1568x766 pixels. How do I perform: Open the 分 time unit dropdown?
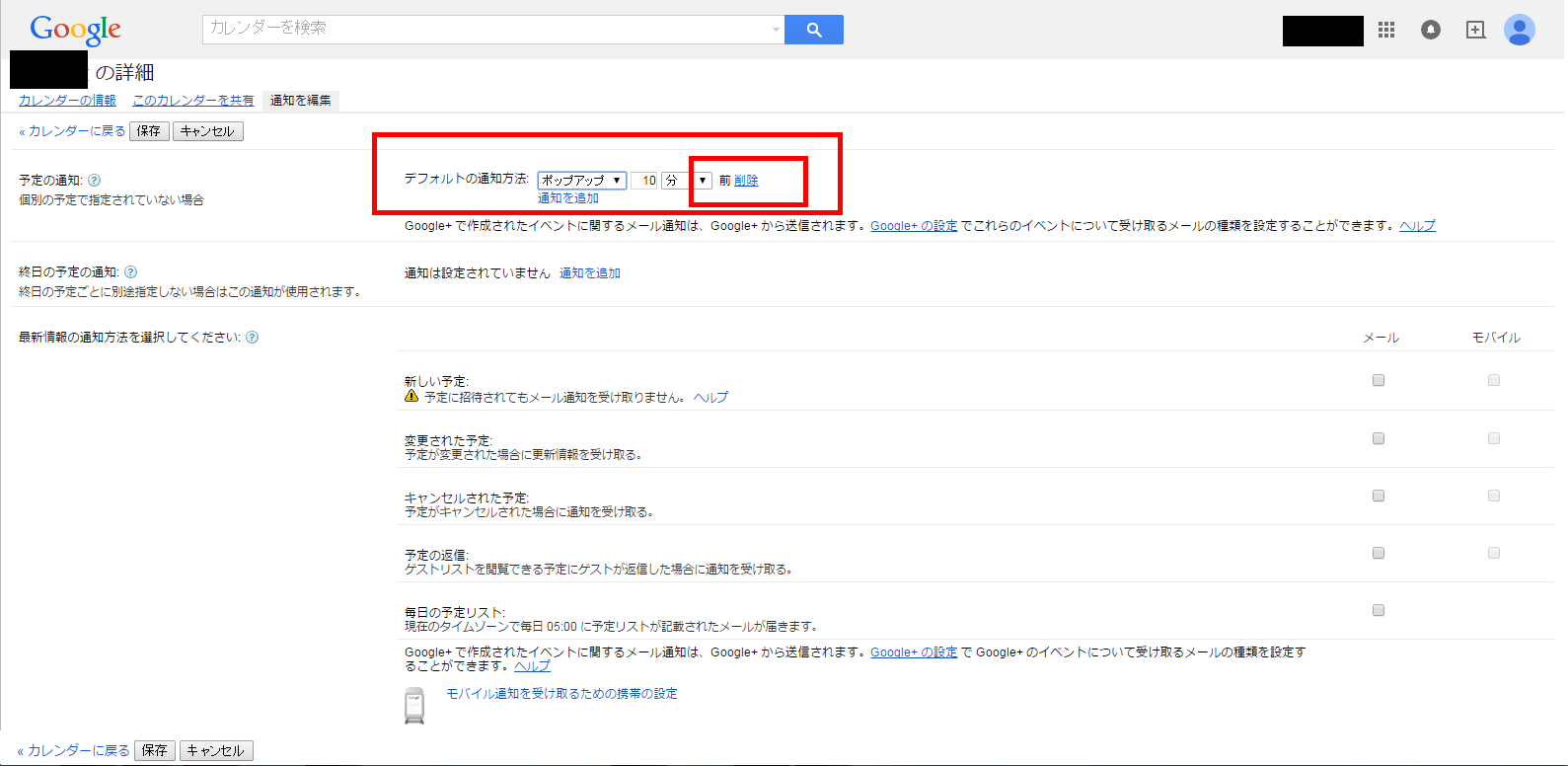point(687,181)
